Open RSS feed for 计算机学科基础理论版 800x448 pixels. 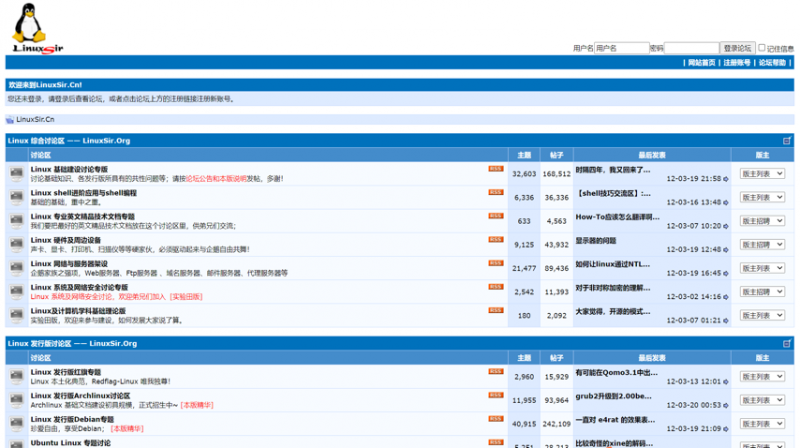(x=495, y=310)
